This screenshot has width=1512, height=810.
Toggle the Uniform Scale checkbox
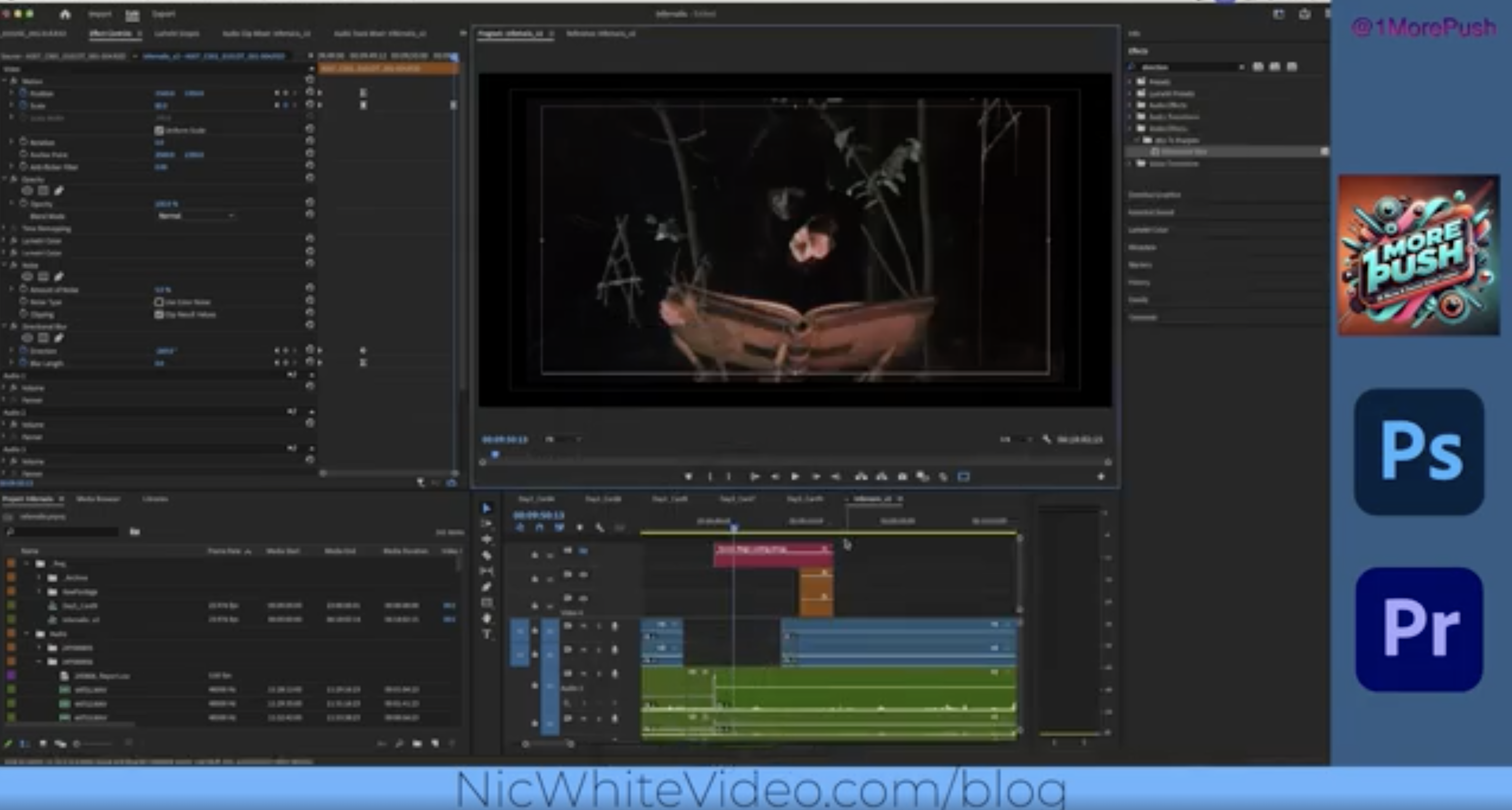click(x=159, y=130)
